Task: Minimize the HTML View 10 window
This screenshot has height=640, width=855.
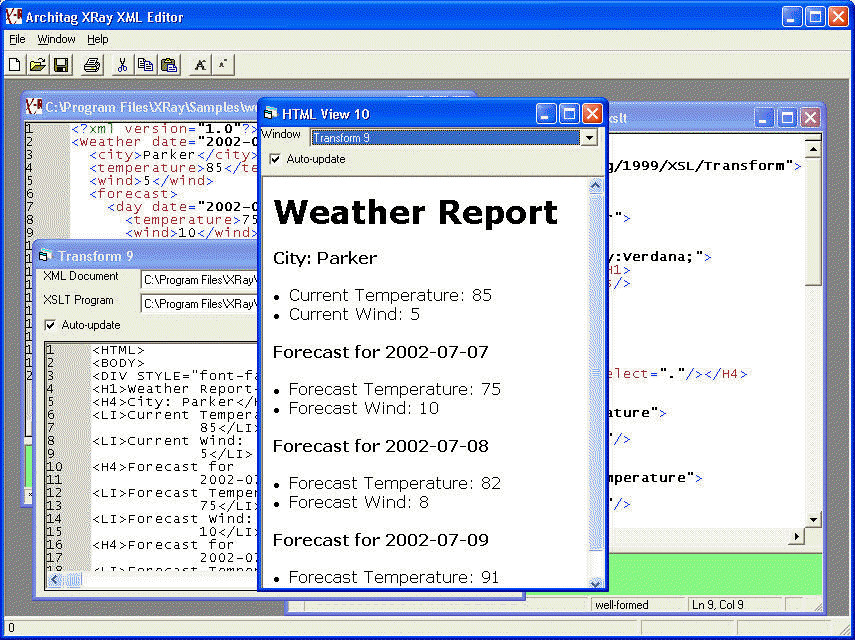Action: pos(546,114)
